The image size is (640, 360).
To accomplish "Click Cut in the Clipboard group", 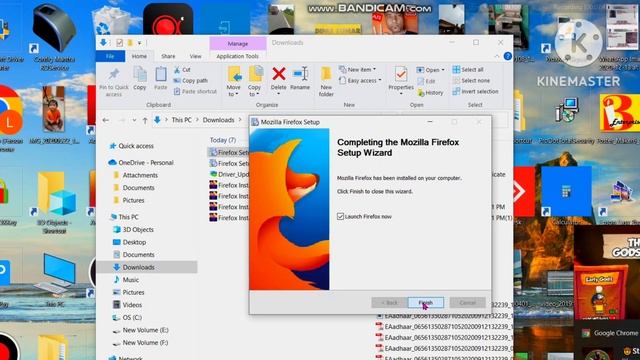I will click(x=182, y=70).
